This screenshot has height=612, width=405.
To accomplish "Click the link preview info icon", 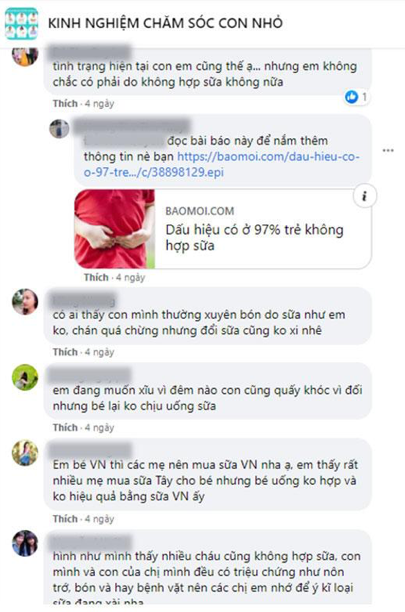I will coord(365,196).
